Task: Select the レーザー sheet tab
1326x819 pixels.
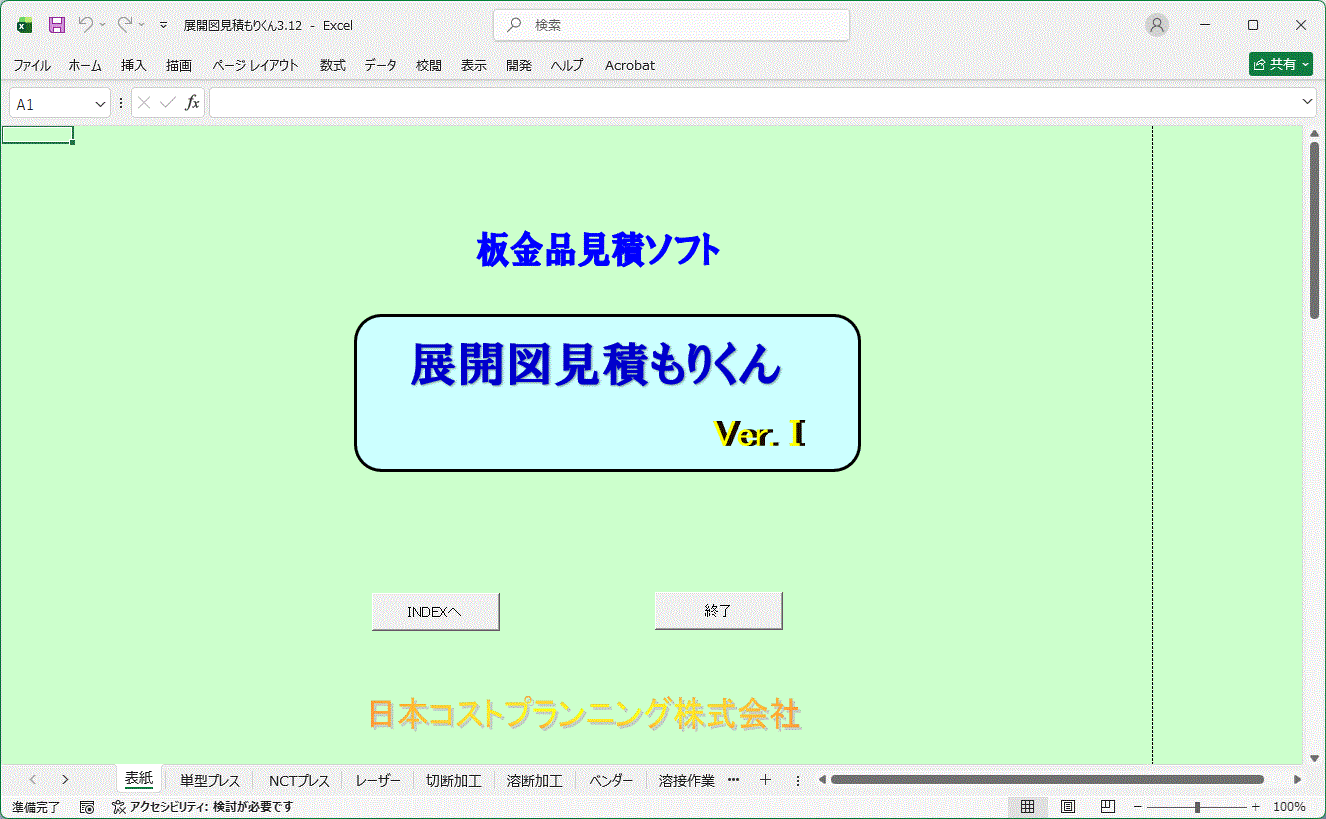Action: click(x=378, y=780)
